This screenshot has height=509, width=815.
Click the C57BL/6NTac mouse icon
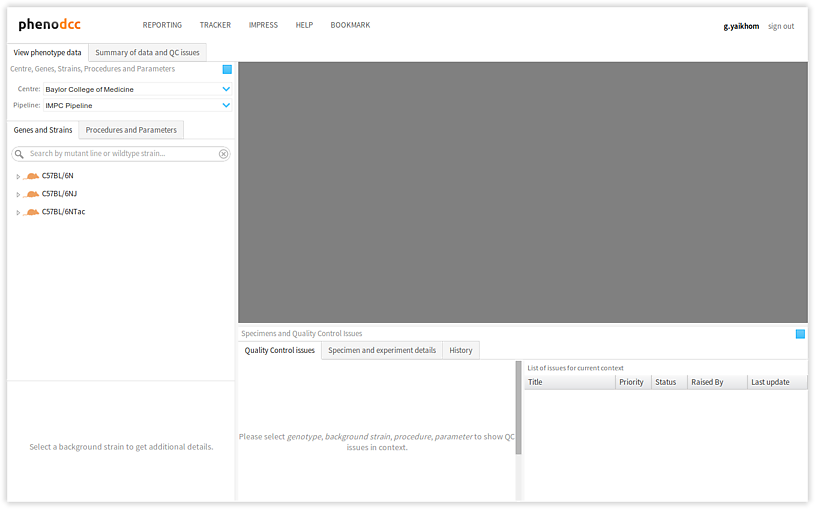click(32, 212)
